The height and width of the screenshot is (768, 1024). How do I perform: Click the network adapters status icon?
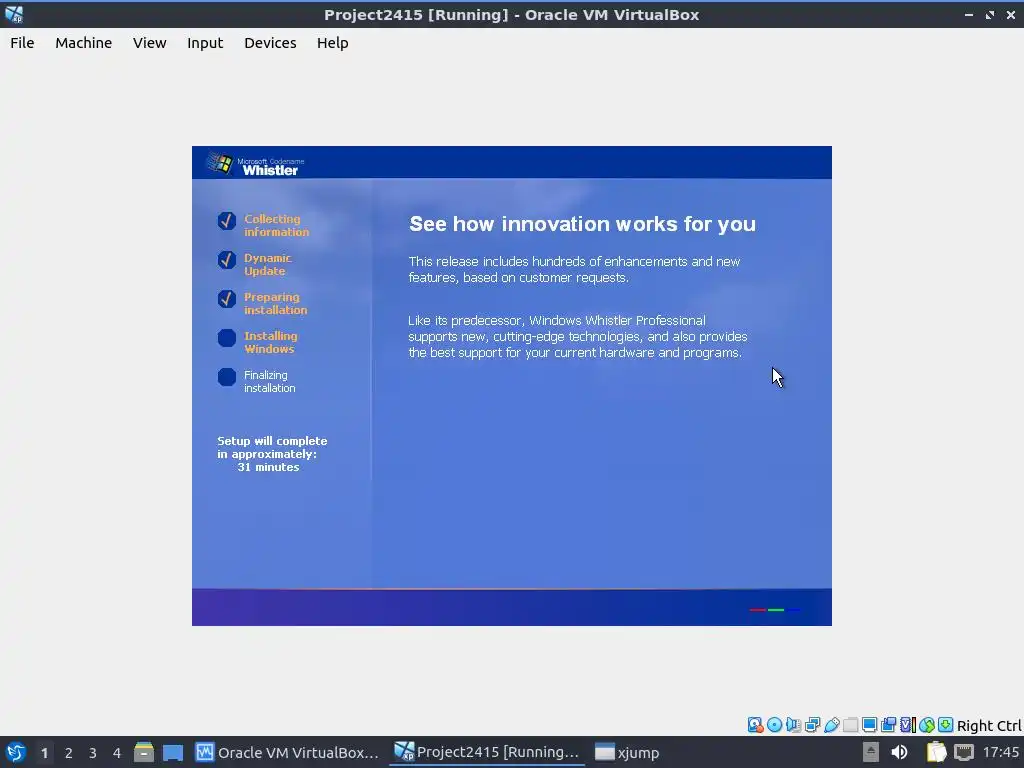click(x=812, y=725)
